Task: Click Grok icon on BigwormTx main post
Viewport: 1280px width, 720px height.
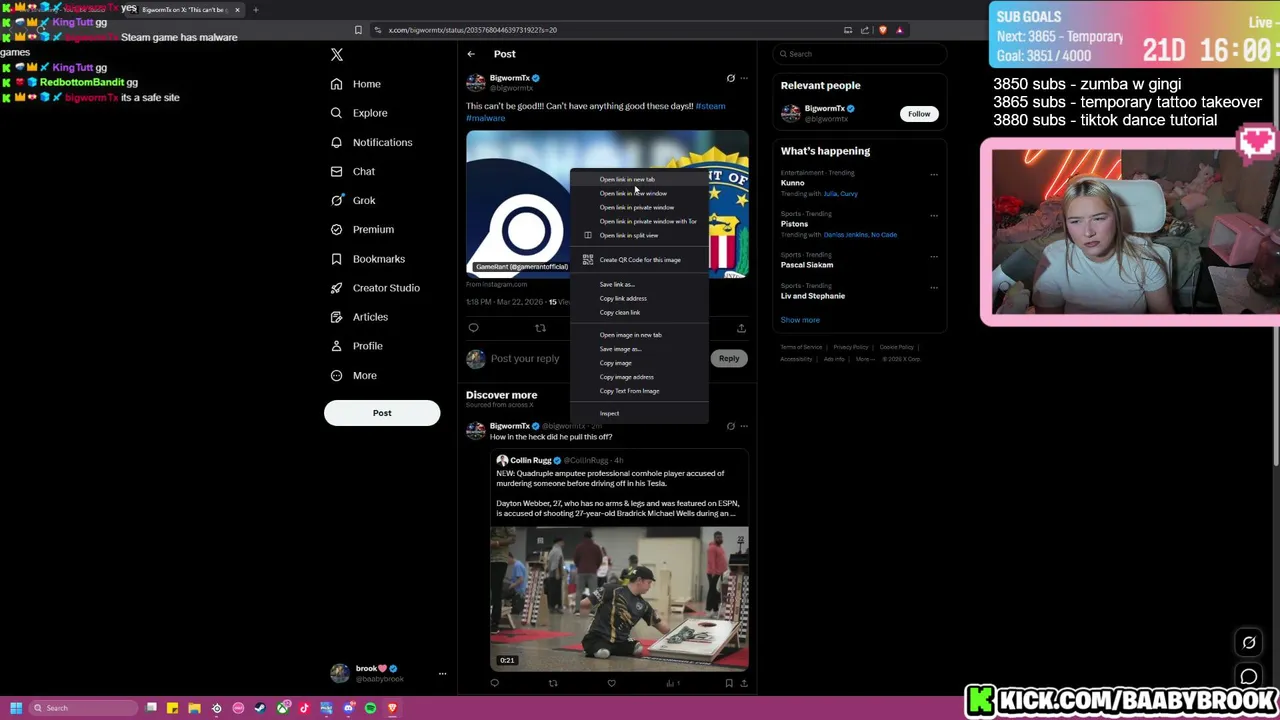Action: 730,78
